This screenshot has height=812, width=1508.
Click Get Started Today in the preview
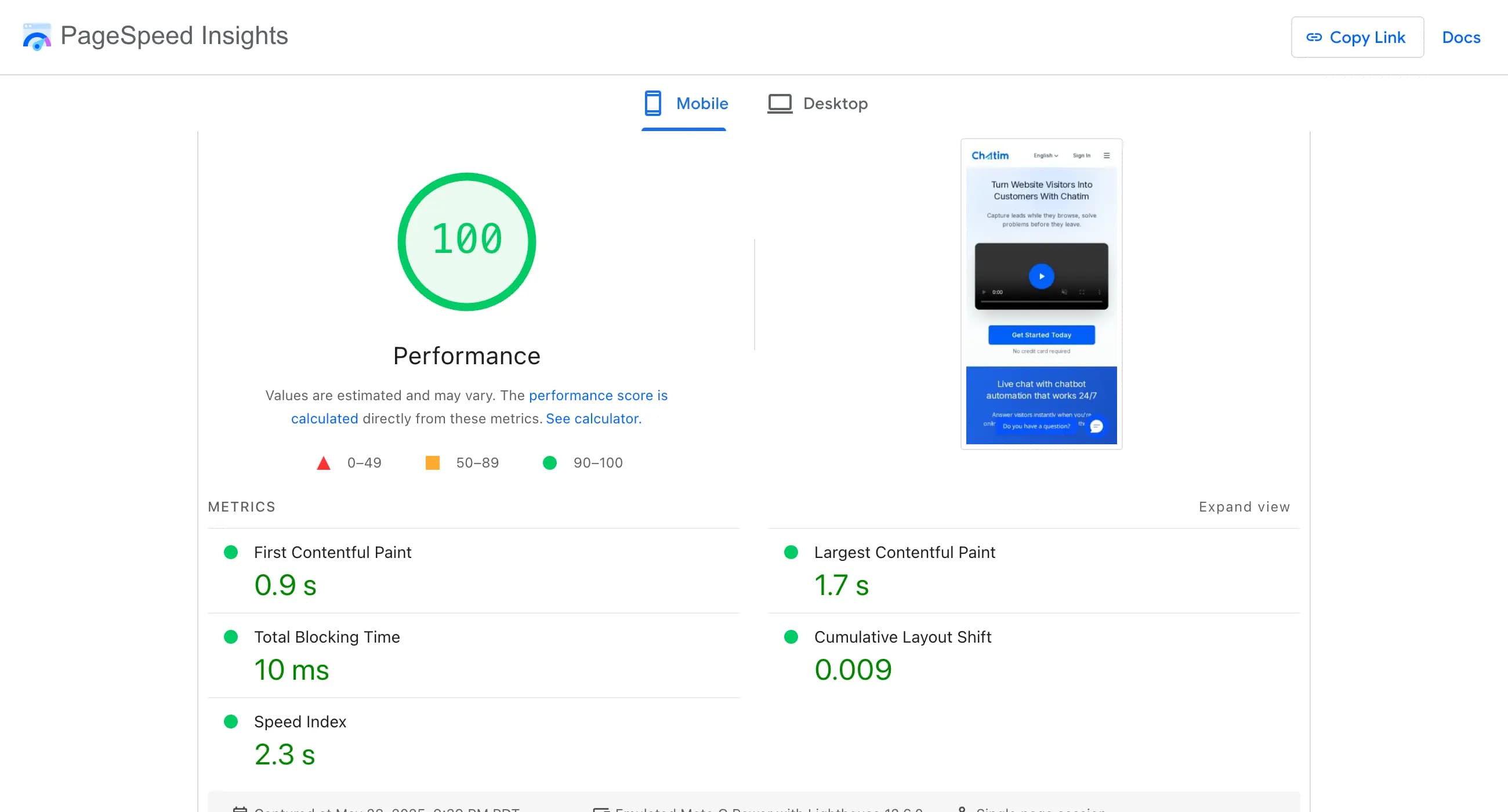[x=1041, y=334]
